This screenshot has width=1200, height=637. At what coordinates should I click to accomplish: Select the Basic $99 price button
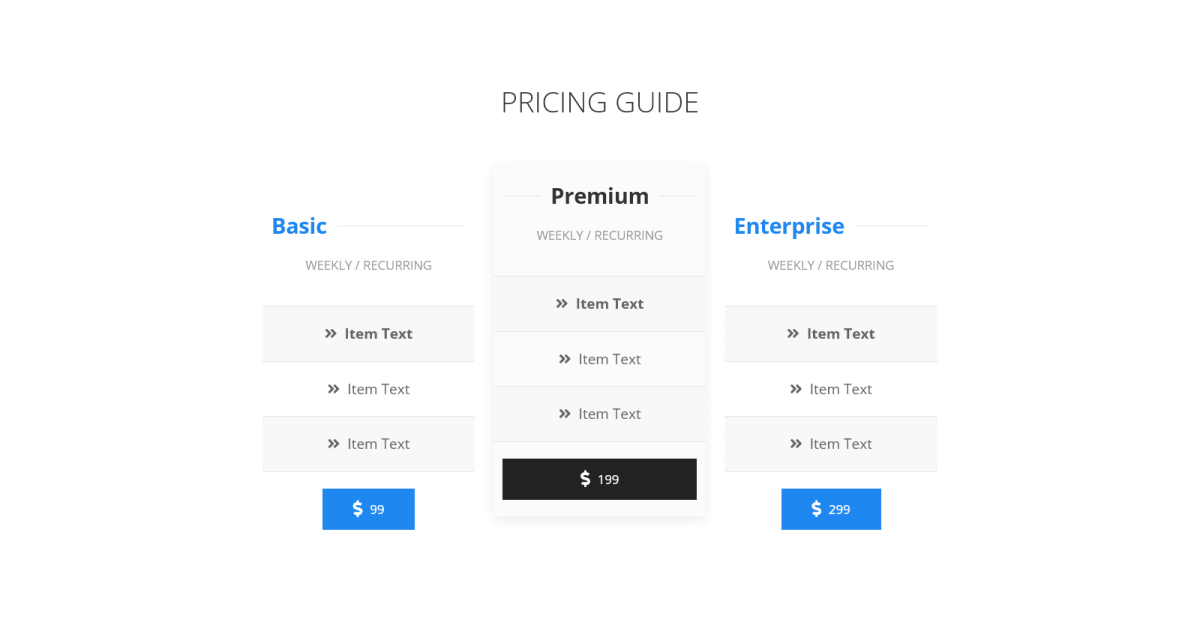(x=368, y=509)
